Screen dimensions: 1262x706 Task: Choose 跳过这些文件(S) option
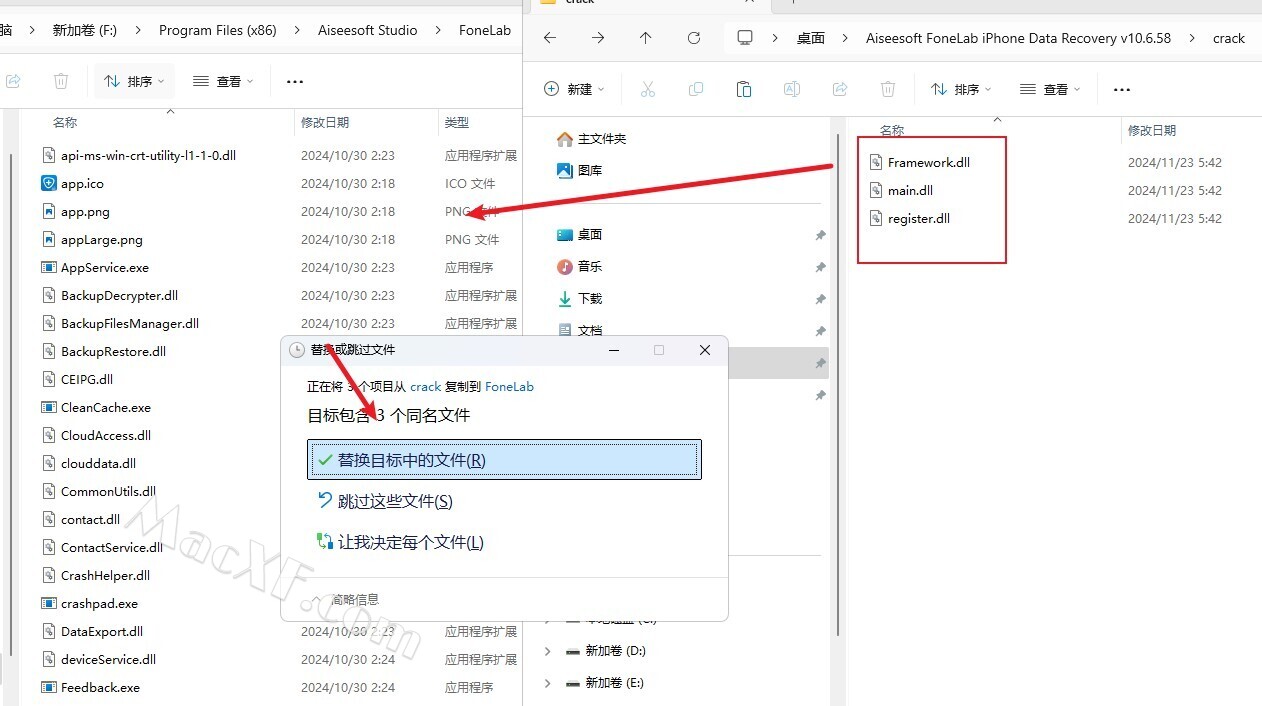click(x=395, y=501)
